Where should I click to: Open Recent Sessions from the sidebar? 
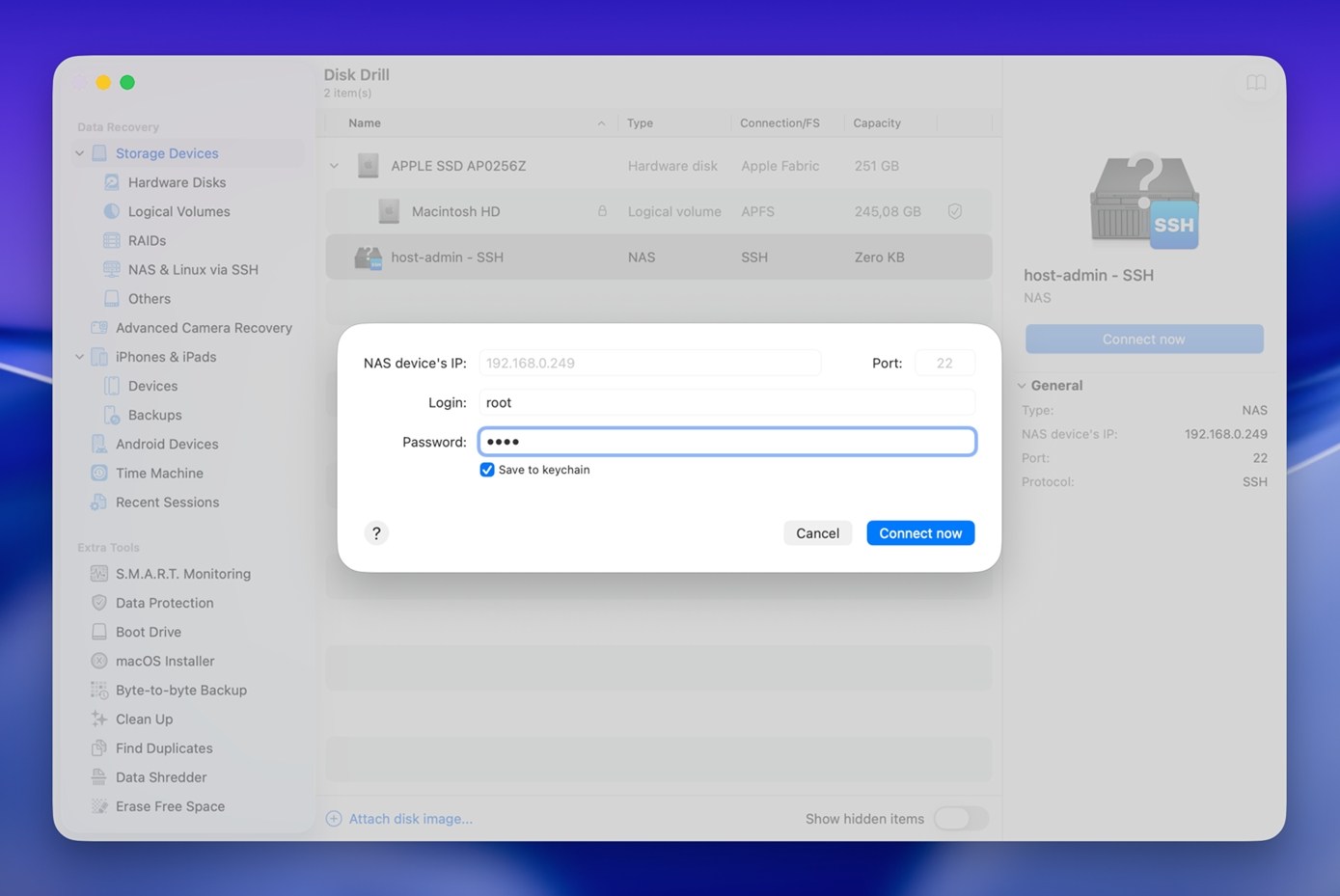click(166, 502)
